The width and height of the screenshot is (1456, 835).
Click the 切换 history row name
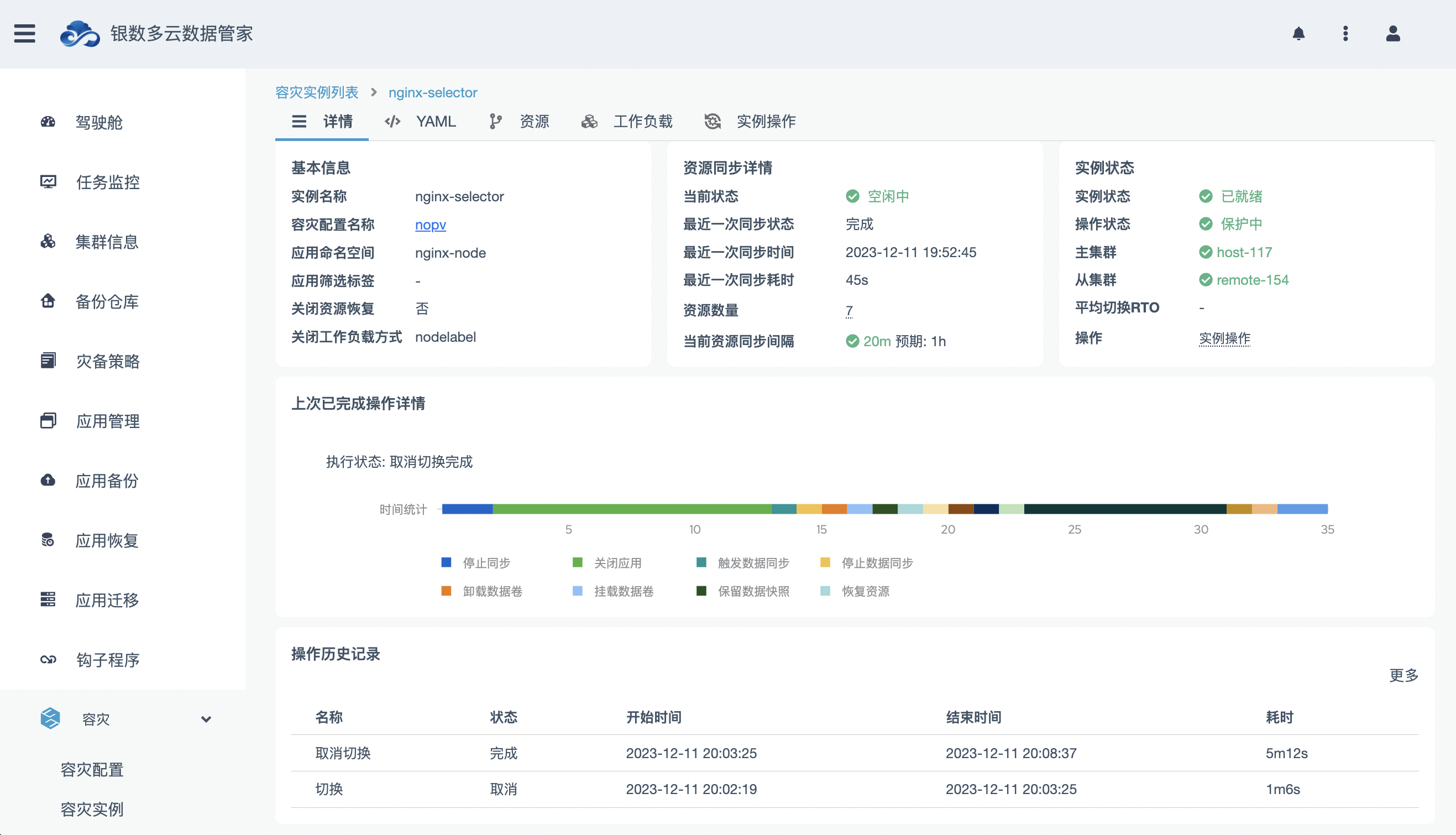click(329, 789)
